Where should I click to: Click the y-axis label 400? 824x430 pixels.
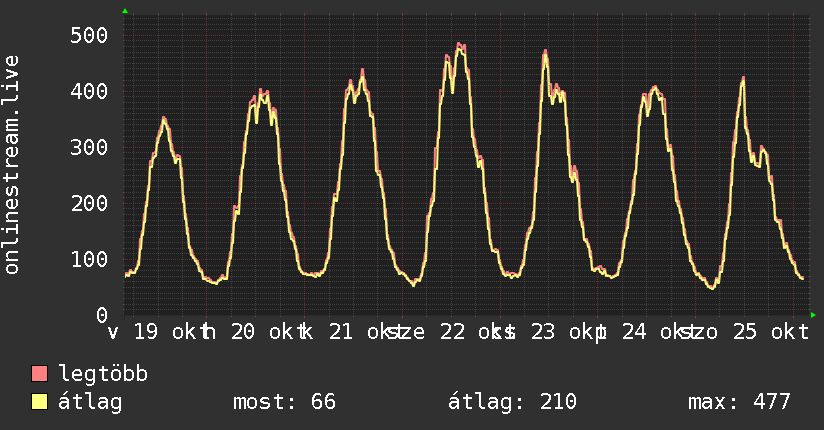pos(89,91)
